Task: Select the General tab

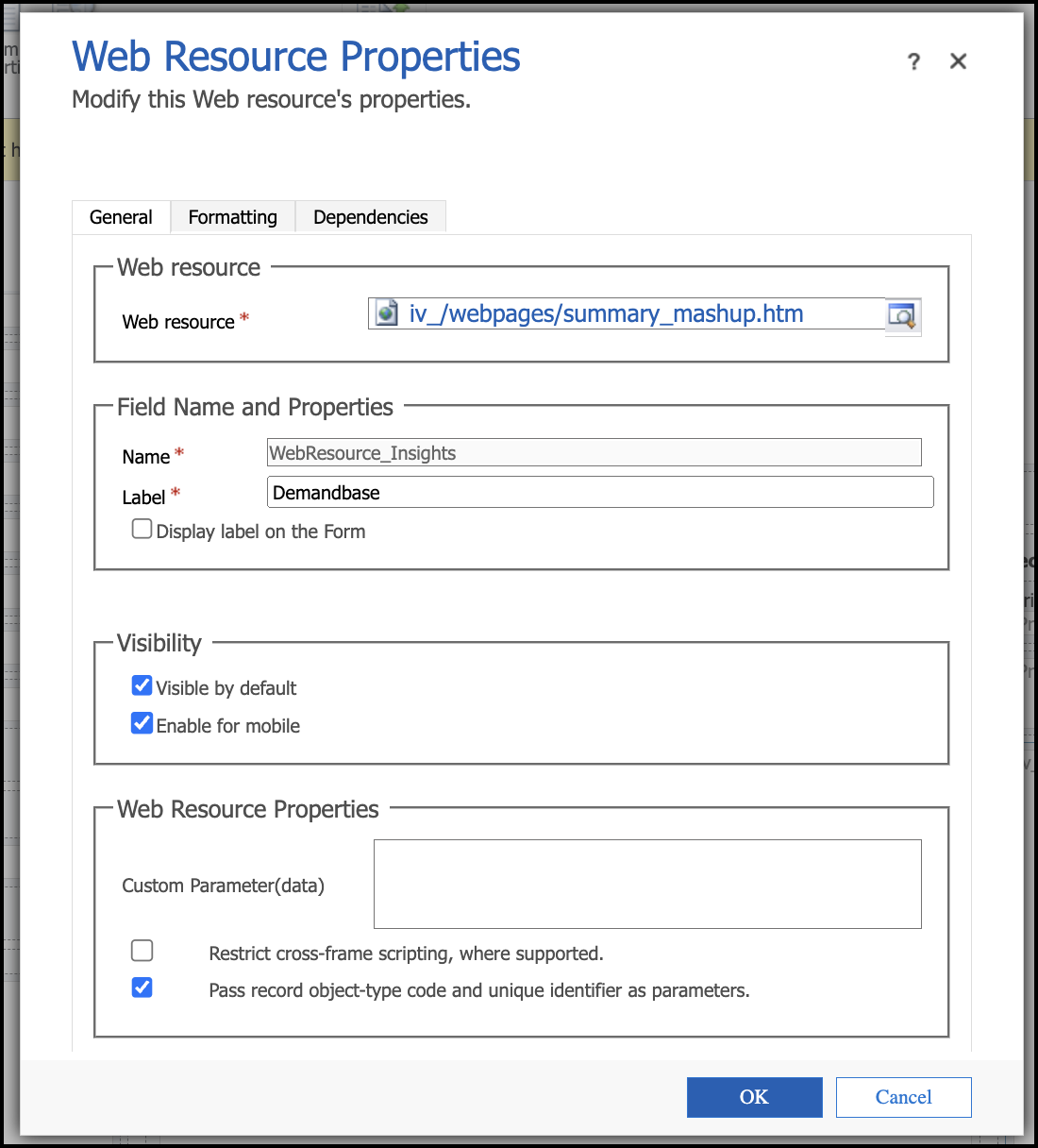Action: (121, 217)
